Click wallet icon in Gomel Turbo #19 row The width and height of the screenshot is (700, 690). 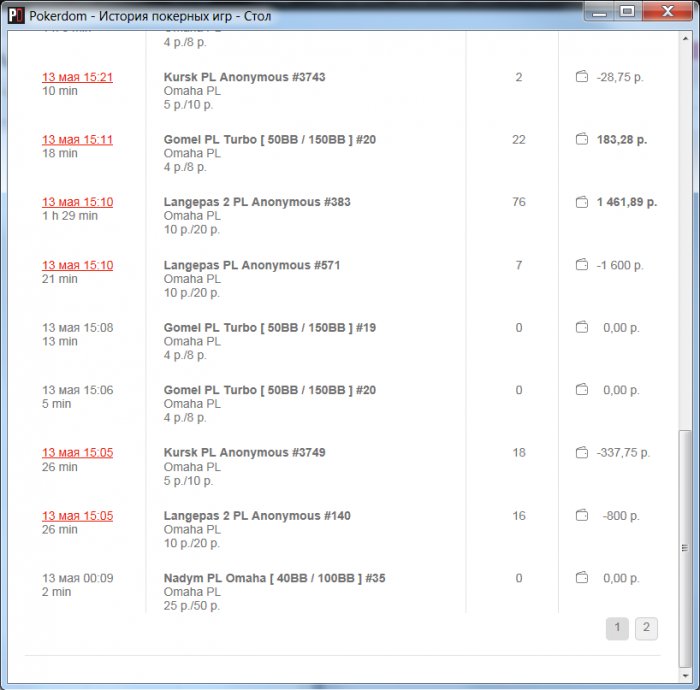coord(582,327)
